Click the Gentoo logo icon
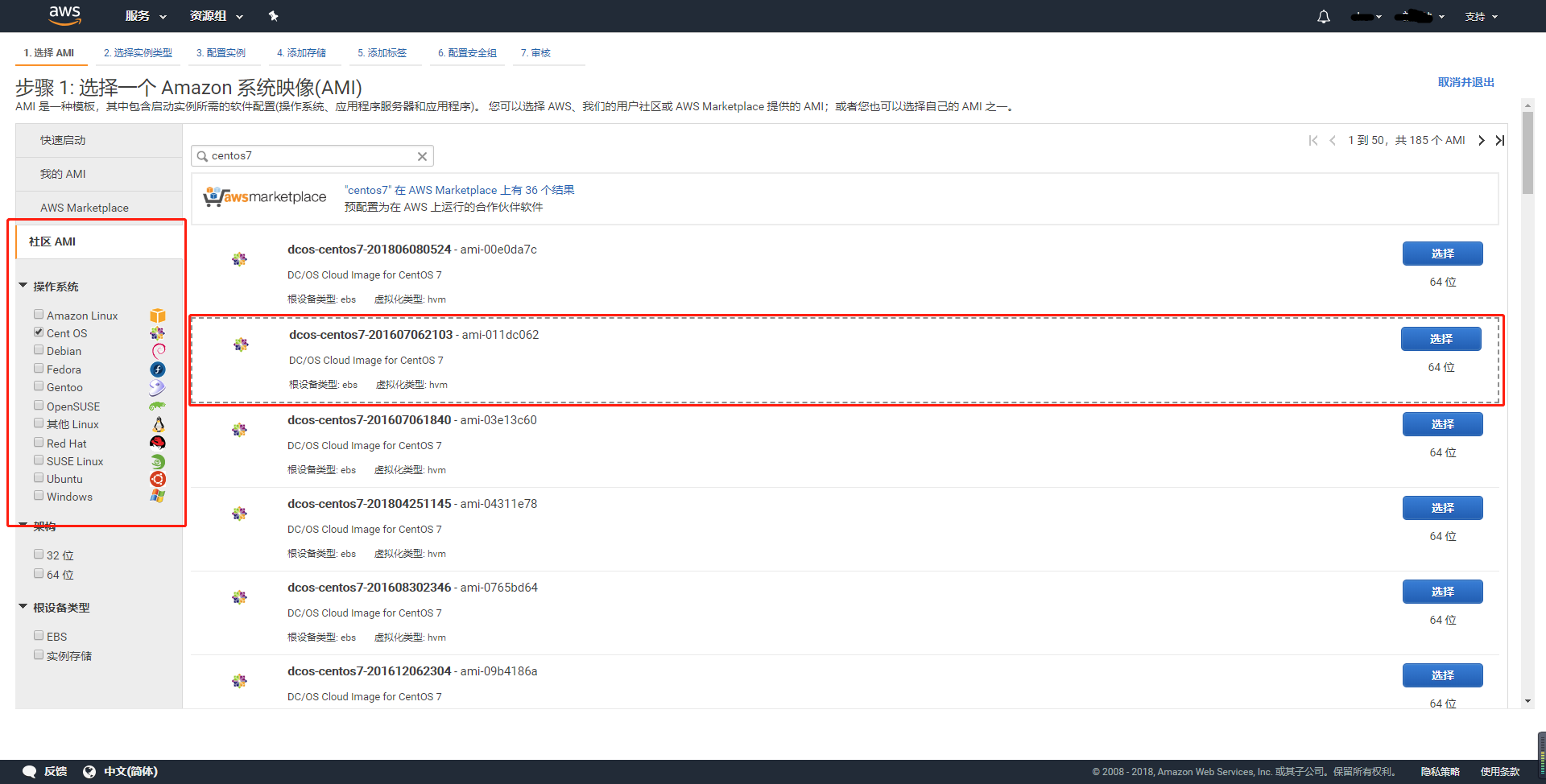This screenshot has width=1546, height=784. point(158,387)
